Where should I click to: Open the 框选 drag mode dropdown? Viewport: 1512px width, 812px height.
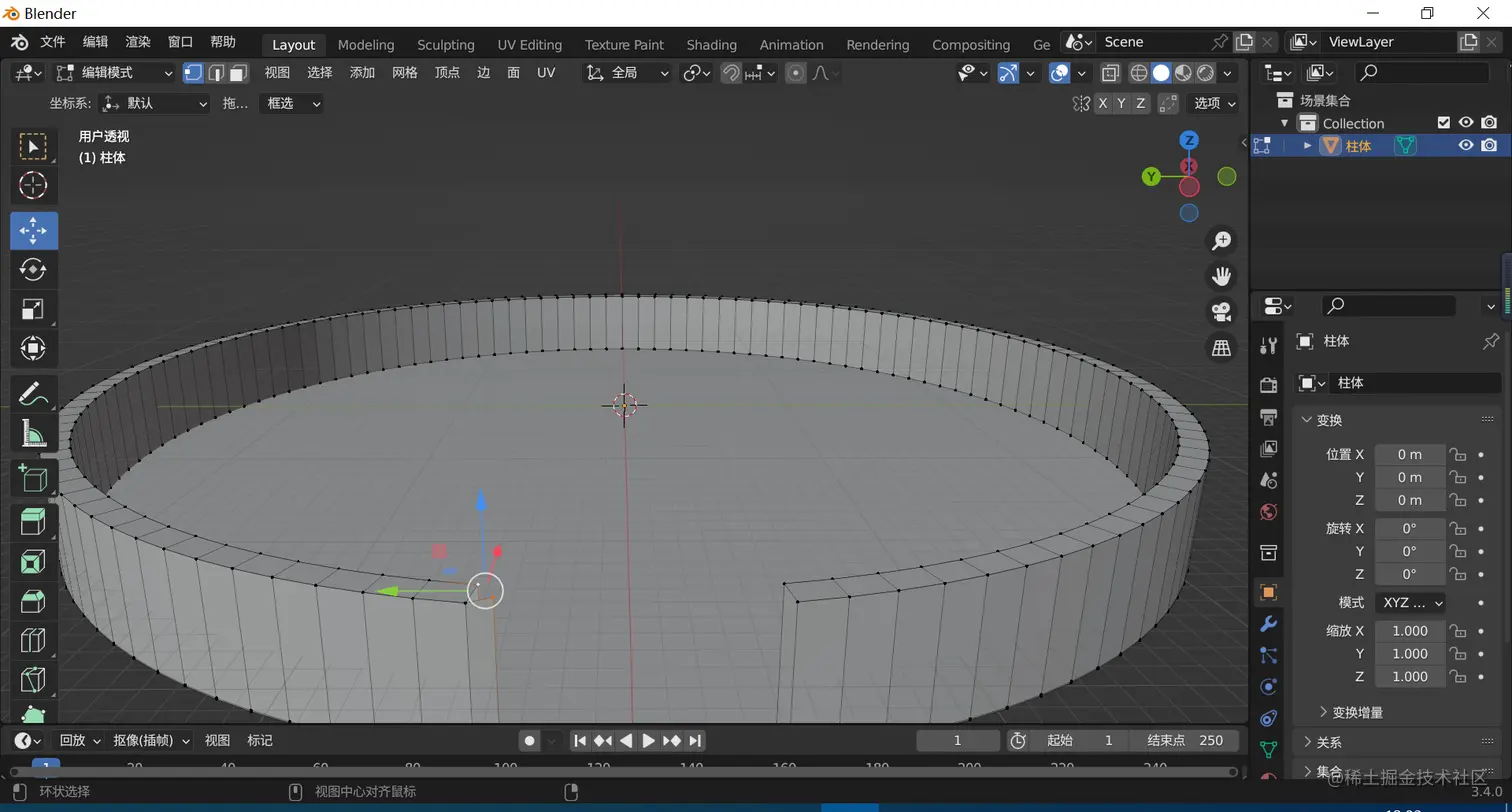pyautogui.click(x=291, y=103)
